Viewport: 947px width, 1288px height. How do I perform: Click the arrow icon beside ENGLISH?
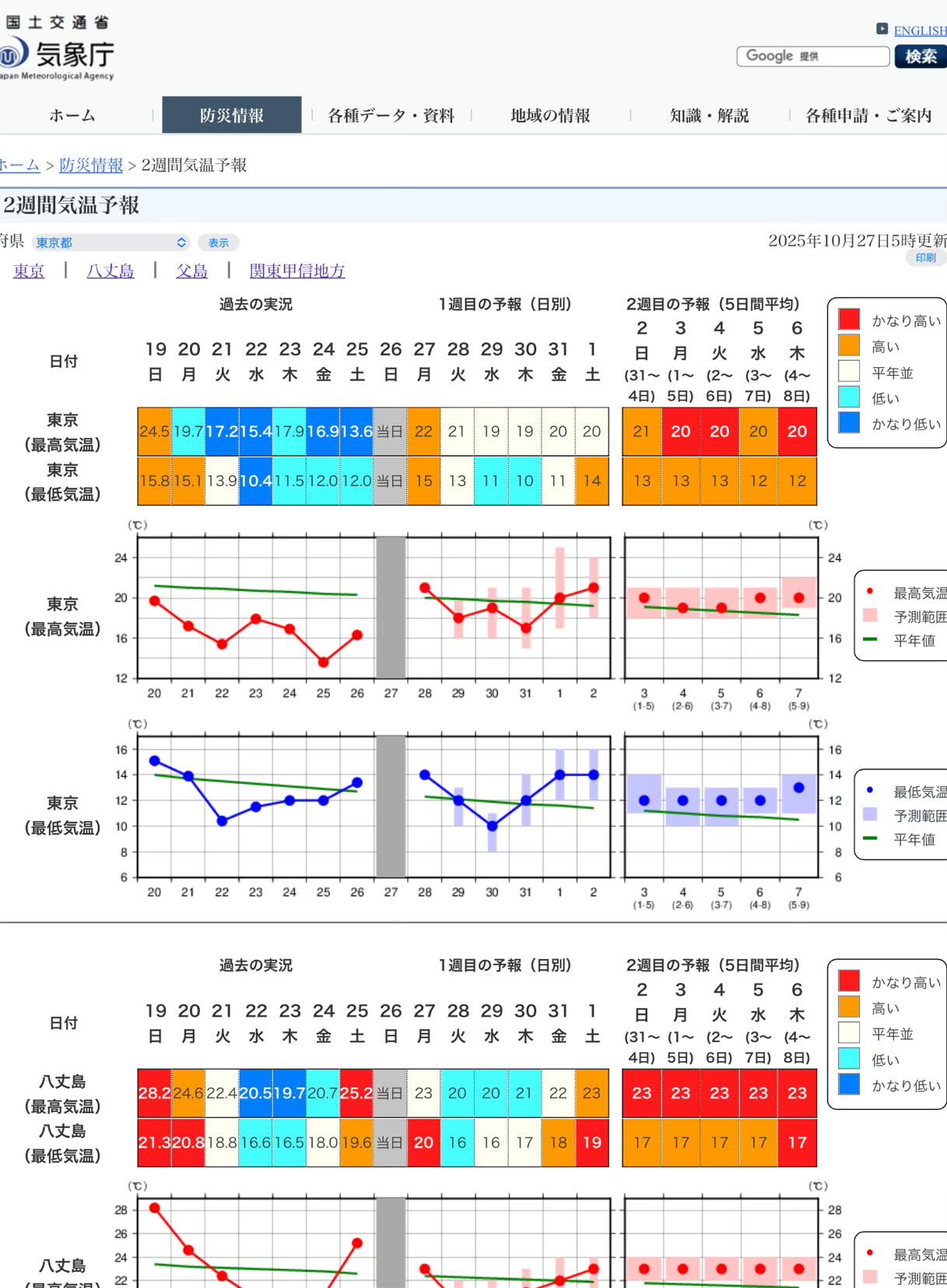pos(882,29)
